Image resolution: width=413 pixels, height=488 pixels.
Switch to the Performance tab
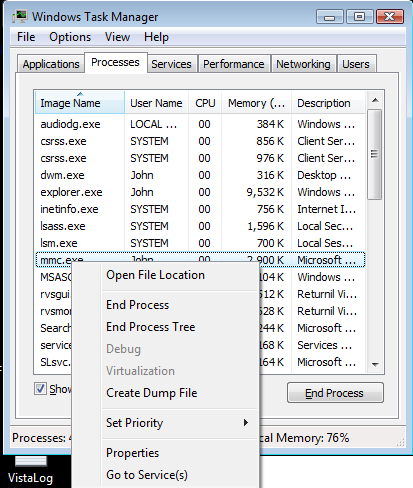(234, 64)
